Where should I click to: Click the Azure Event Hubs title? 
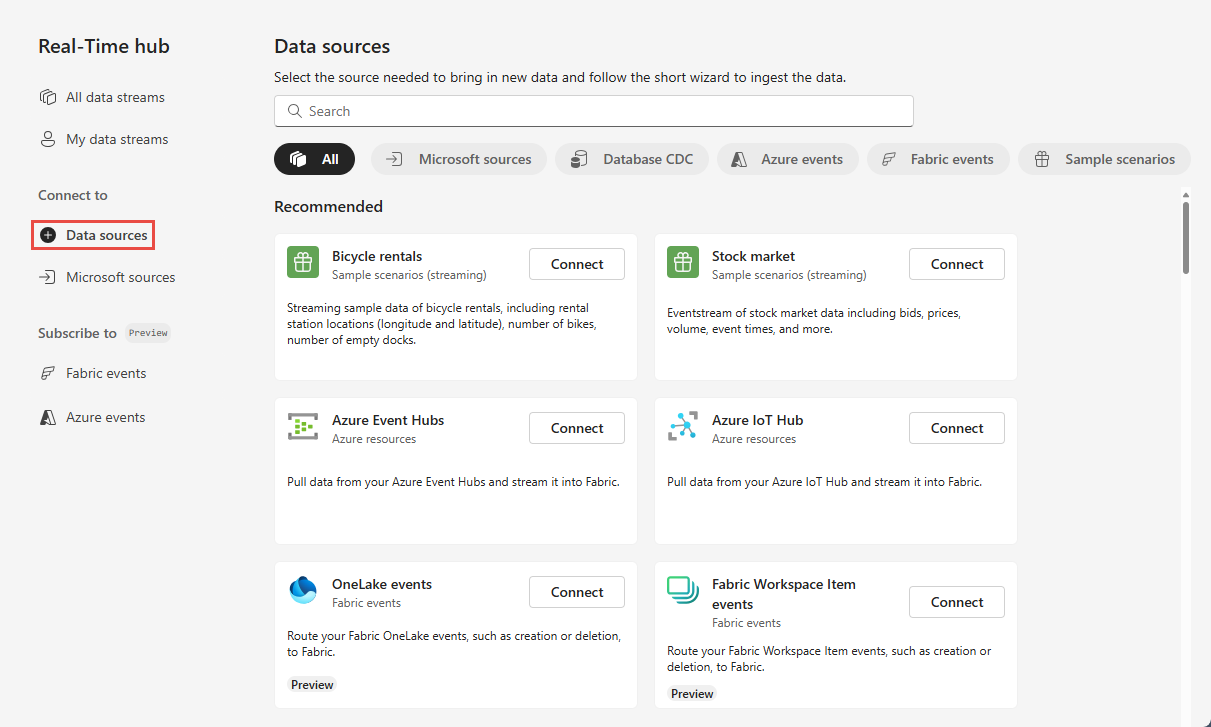pos(388,420)
